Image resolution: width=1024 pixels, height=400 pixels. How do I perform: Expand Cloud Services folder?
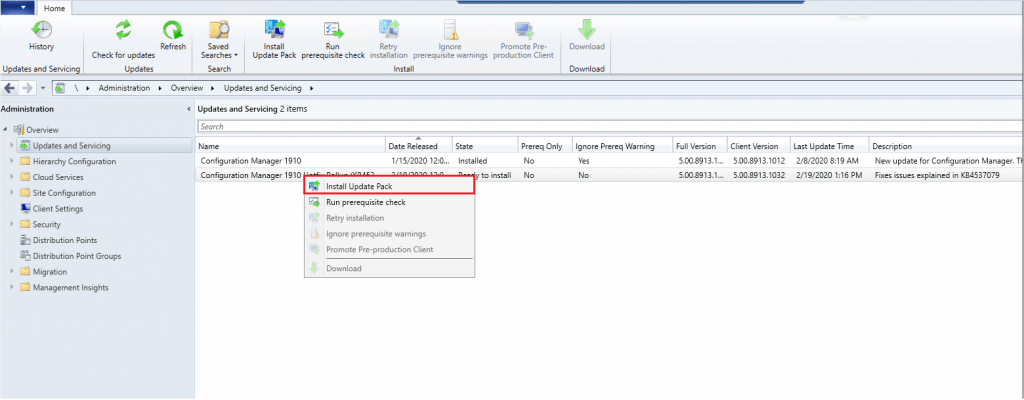[x=12, y=176]
